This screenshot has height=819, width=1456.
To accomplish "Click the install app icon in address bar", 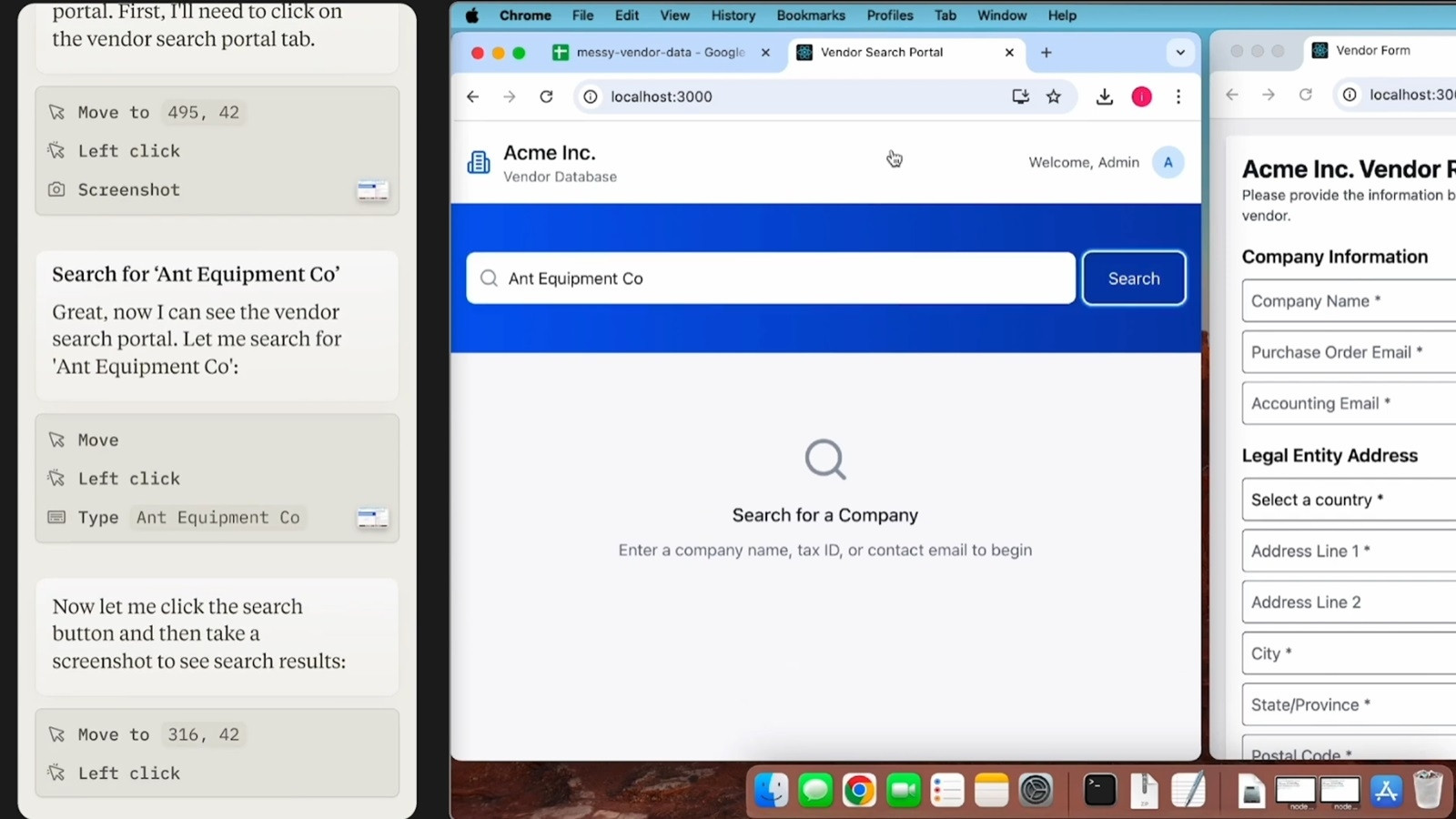I will coord(1020,96).
